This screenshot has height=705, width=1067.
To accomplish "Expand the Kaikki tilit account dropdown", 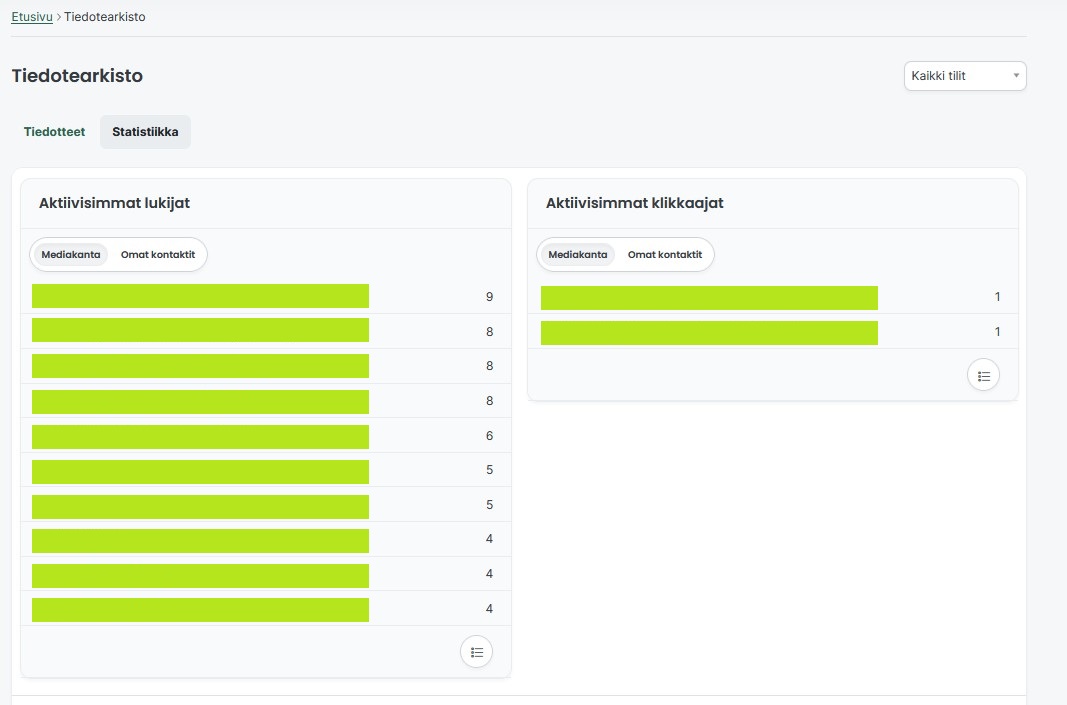I will point(965,76).
